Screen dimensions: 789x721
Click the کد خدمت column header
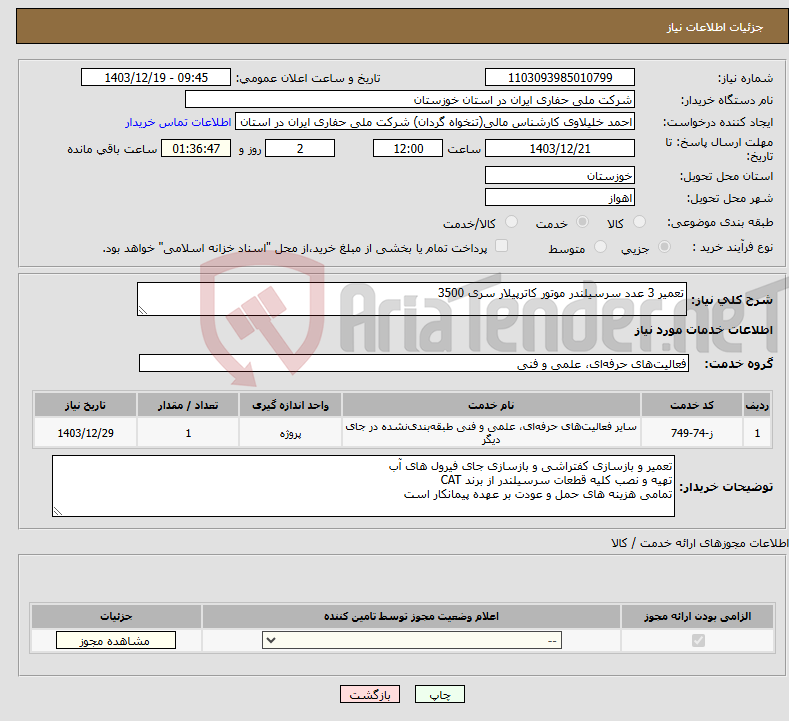[692, 406]
